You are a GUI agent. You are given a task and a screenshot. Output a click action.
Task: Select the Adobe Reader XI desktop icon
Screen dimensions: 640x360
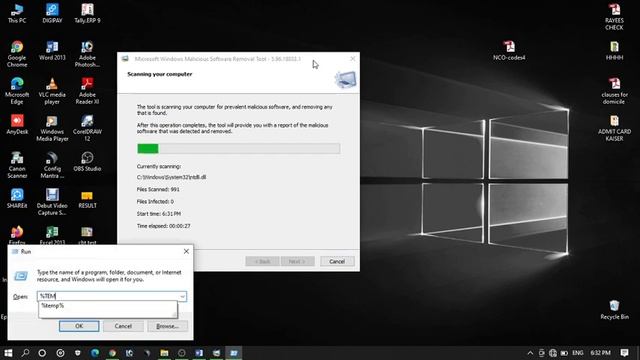point(87,91)
